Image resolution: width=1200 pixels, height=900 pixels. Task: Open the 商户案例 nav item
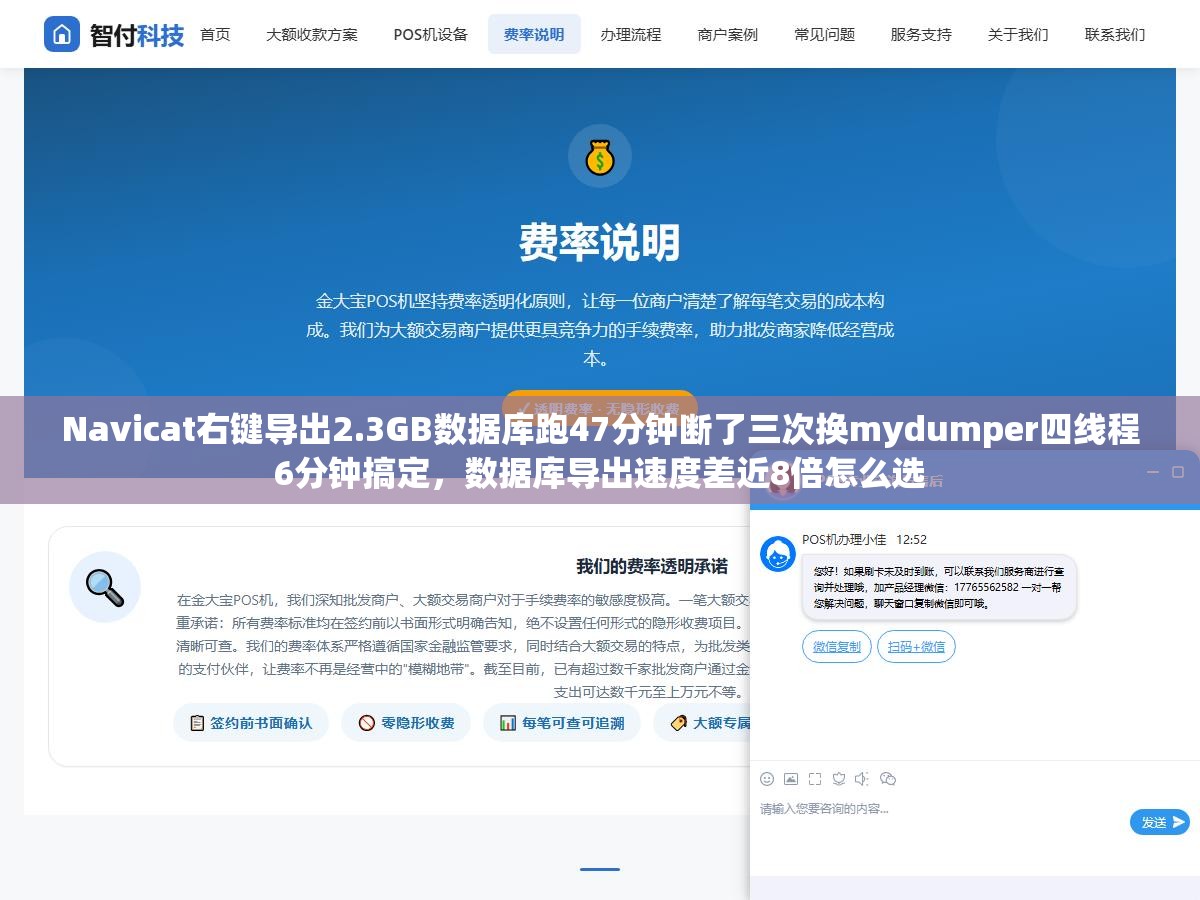point(727,34)
